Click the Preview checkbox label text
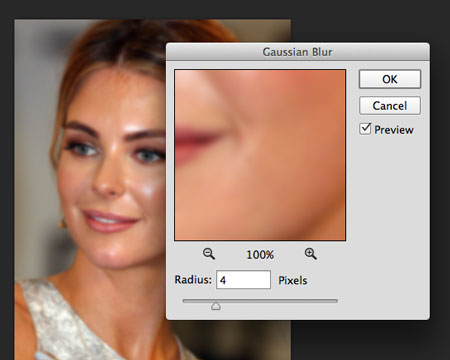Viewport: 450px width, 360px height. click(x=394, y=130)
